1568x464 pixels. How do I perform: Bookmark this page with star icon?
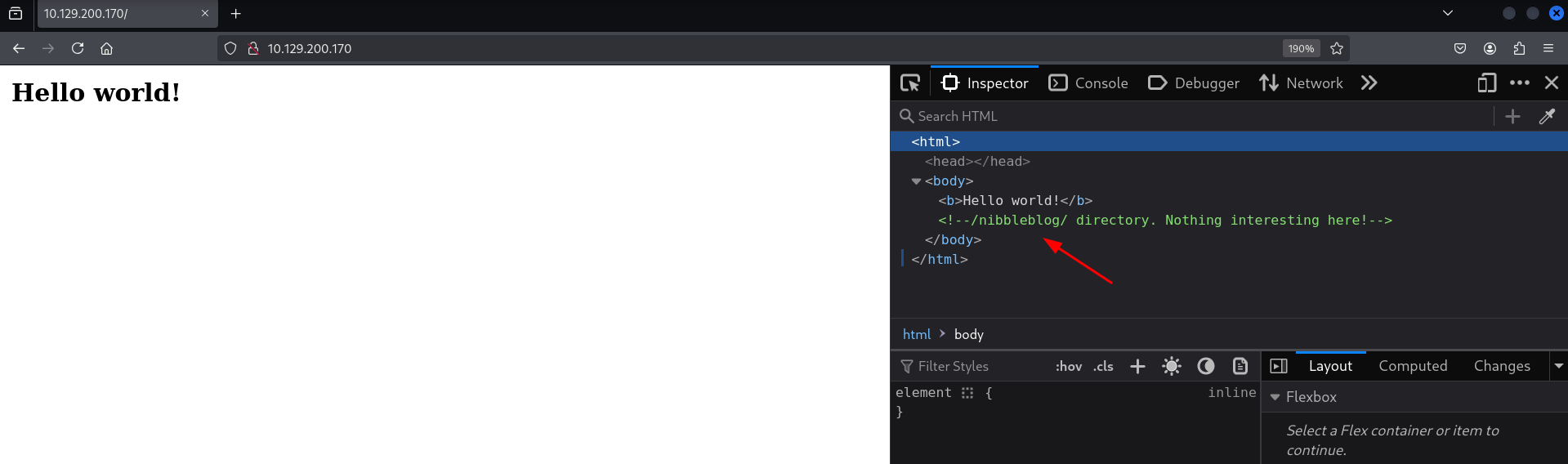[x=1337, y=49]
